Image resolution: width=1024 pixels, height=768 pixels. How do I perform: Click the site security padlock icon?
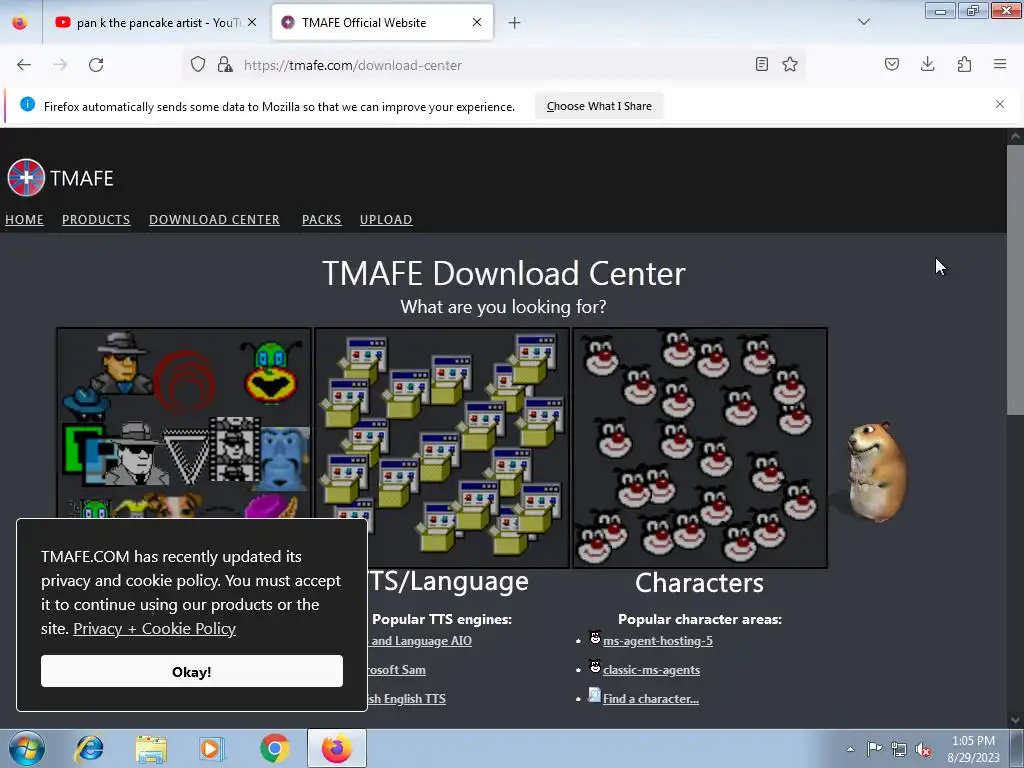pos(225,65)
